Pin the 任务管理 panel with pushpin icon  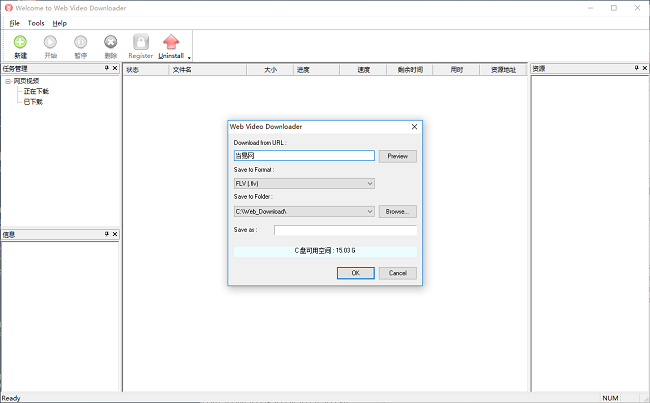(x=106, y=68)
